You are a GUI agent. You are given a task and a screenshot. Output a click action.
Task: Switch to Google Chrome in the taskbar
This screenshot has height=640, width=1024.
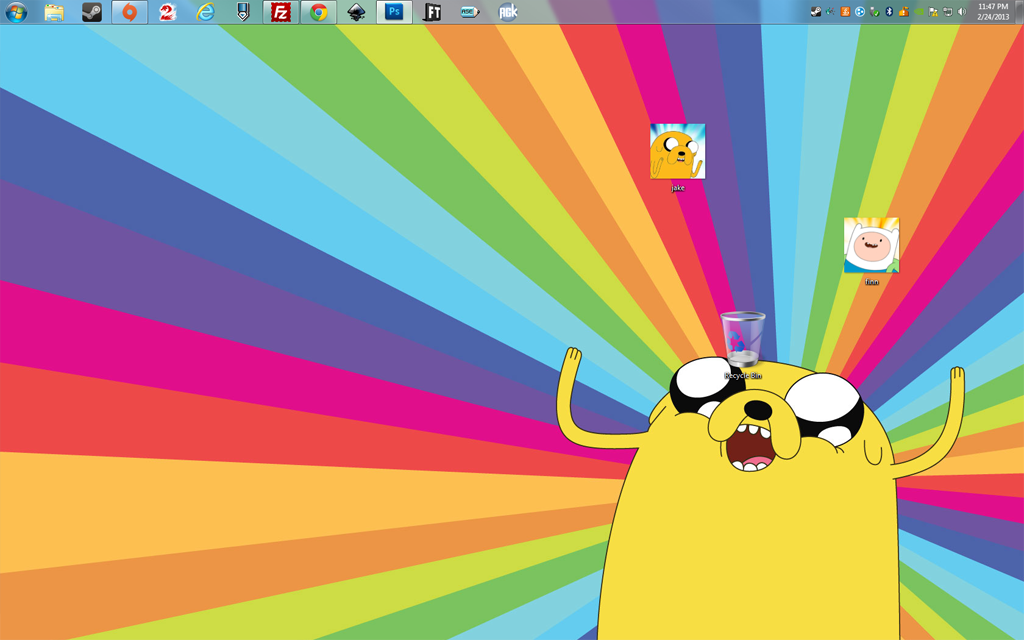[319, 12]
